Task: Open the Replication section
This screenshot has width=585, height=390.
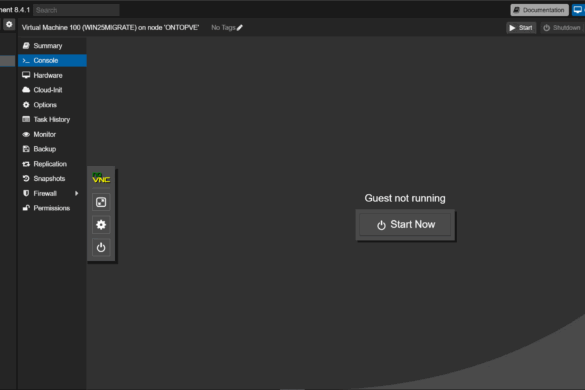Action: coord(52,164)
